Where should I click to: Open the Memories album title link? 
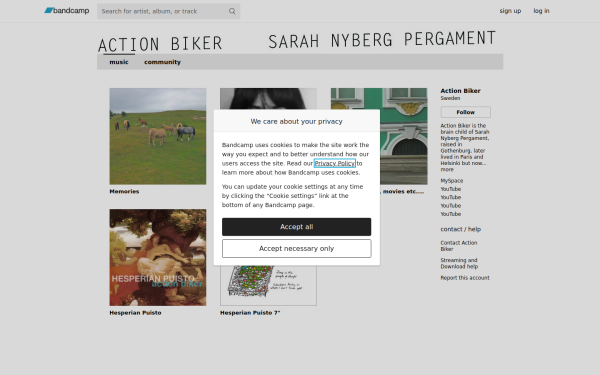tap(124, 191)
